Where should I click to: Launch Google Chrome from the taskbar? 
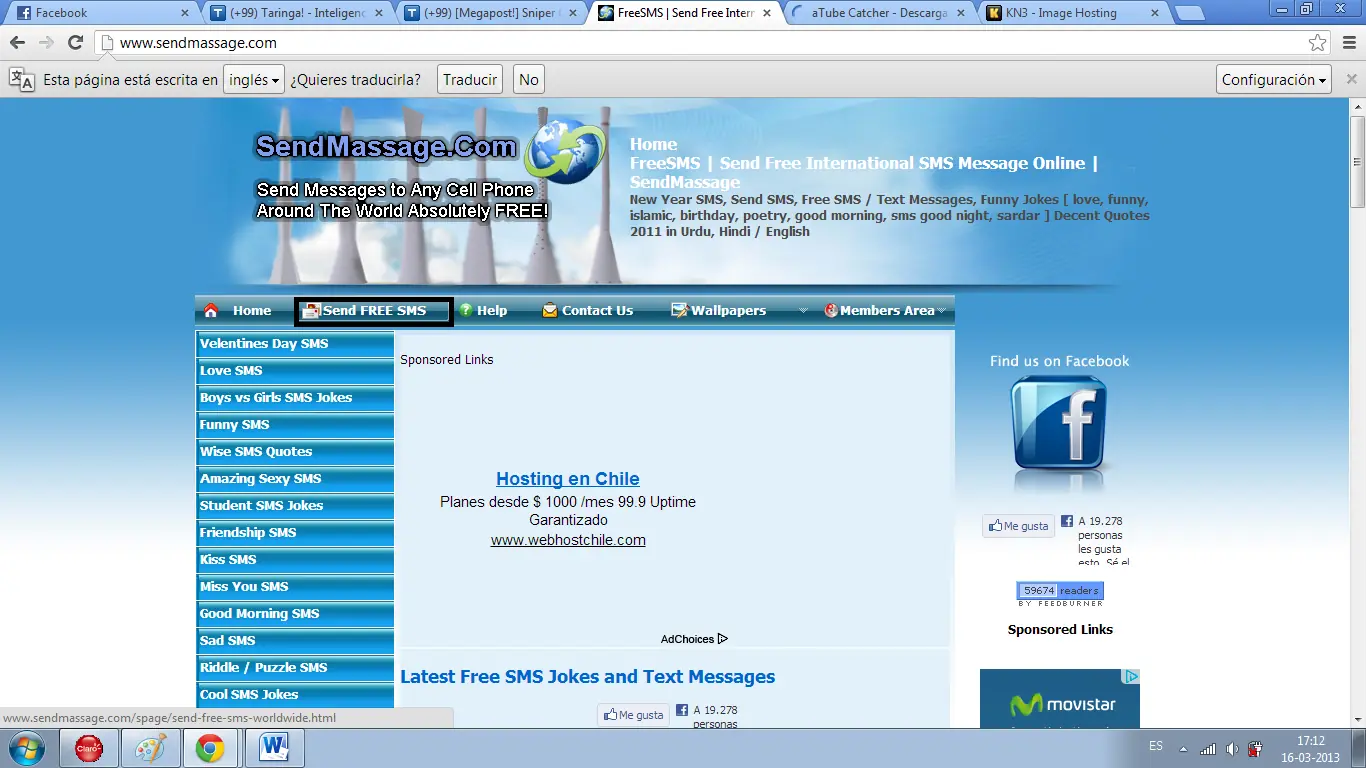(x=210, y=748)
